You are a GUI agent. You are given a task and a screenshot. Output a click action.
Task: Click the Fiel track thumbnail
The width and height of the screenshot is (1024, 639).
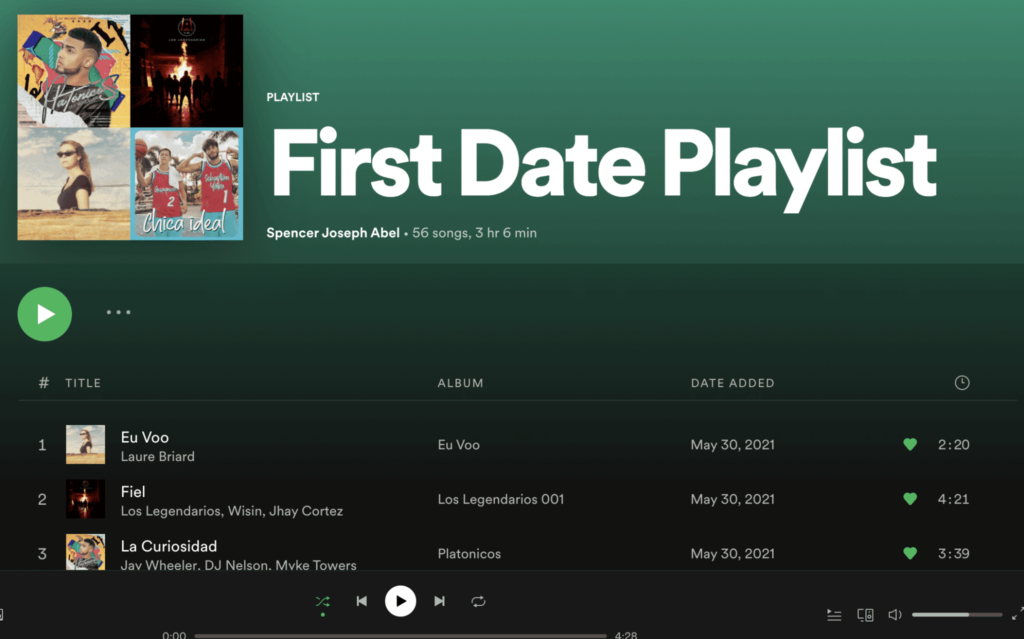click(x=86, y=499)
